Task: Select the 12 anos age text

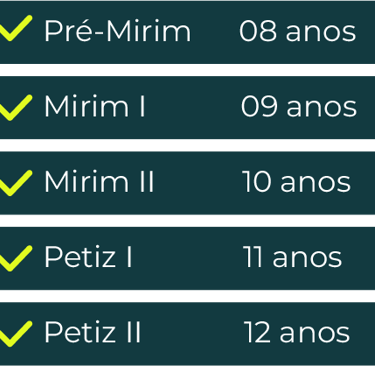Action: coord(297,333)
